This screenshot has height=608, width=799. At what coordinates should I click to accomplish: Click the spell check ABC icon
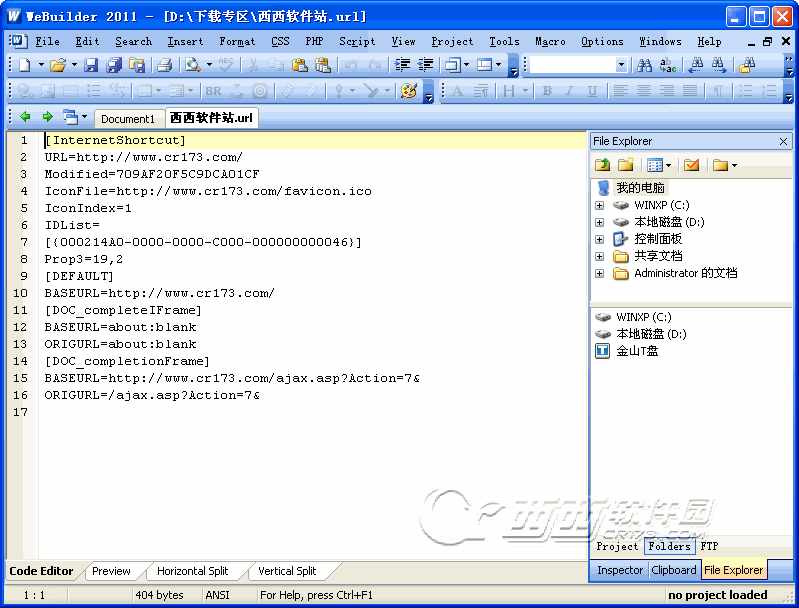click(225, 65)
